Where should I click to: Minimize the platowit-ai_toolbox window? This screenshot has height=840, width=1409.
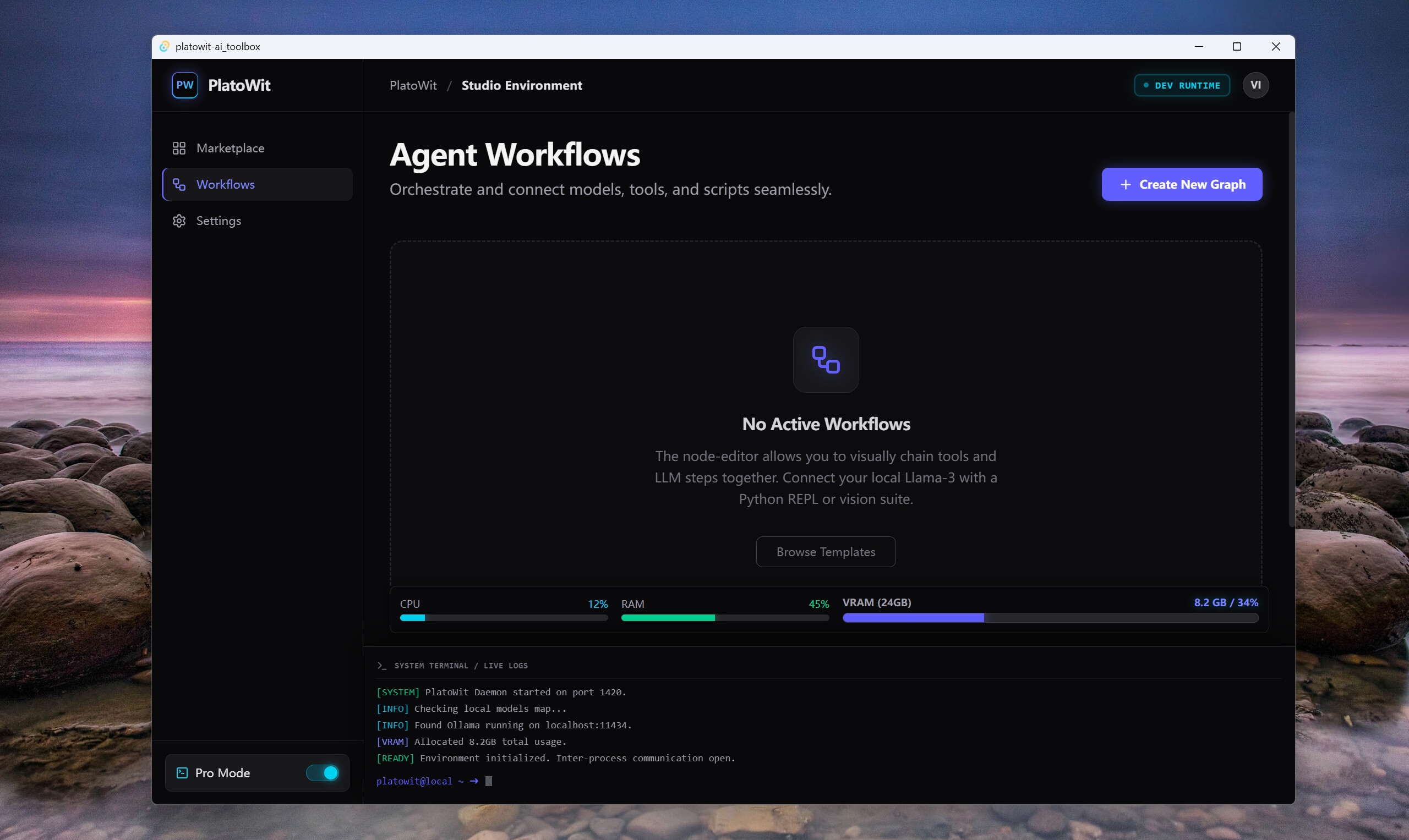(x=1198, y=46)
